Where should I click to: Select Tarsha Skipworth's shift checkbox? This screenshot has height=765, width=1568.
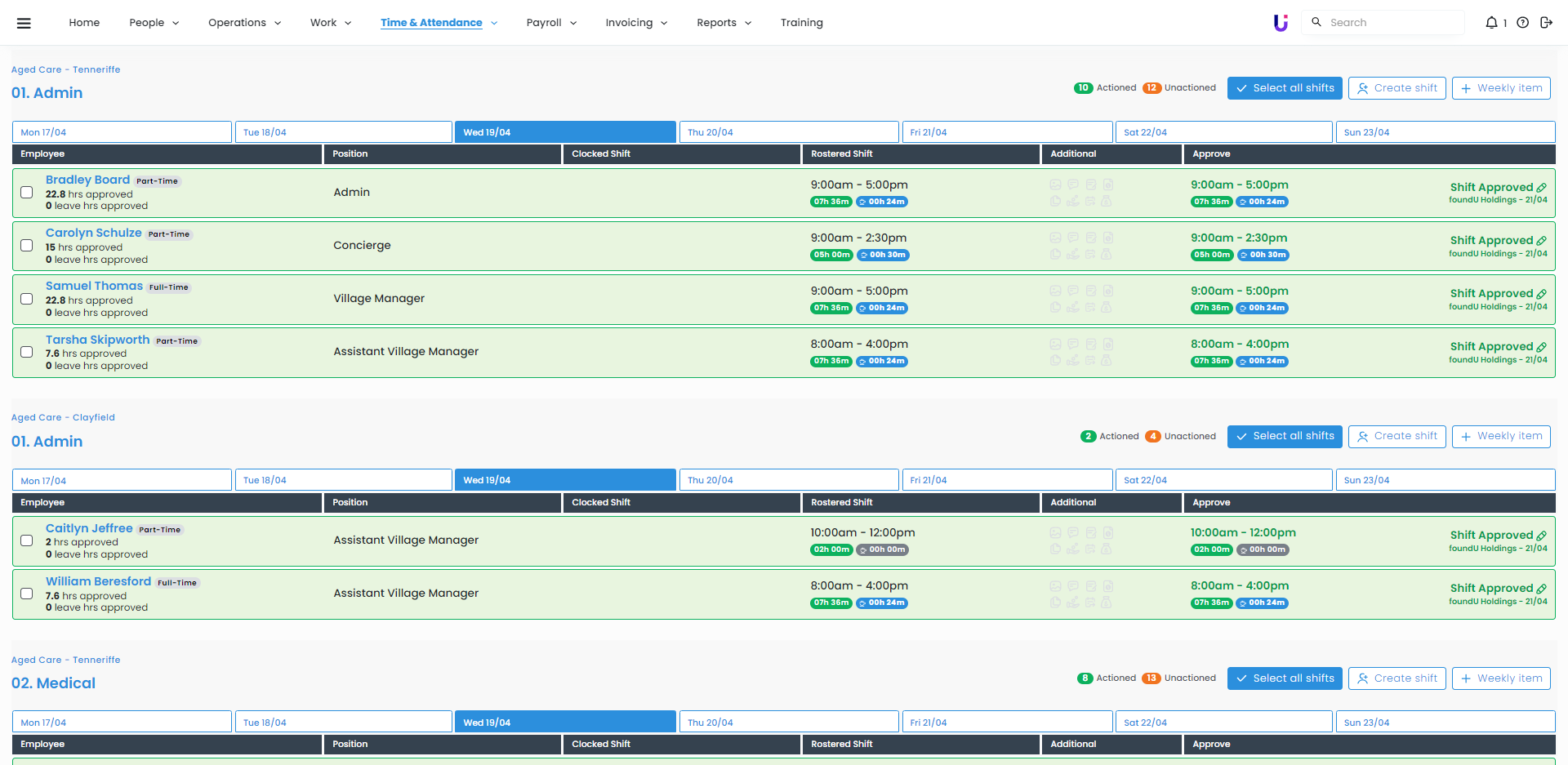tap(27, 352)
